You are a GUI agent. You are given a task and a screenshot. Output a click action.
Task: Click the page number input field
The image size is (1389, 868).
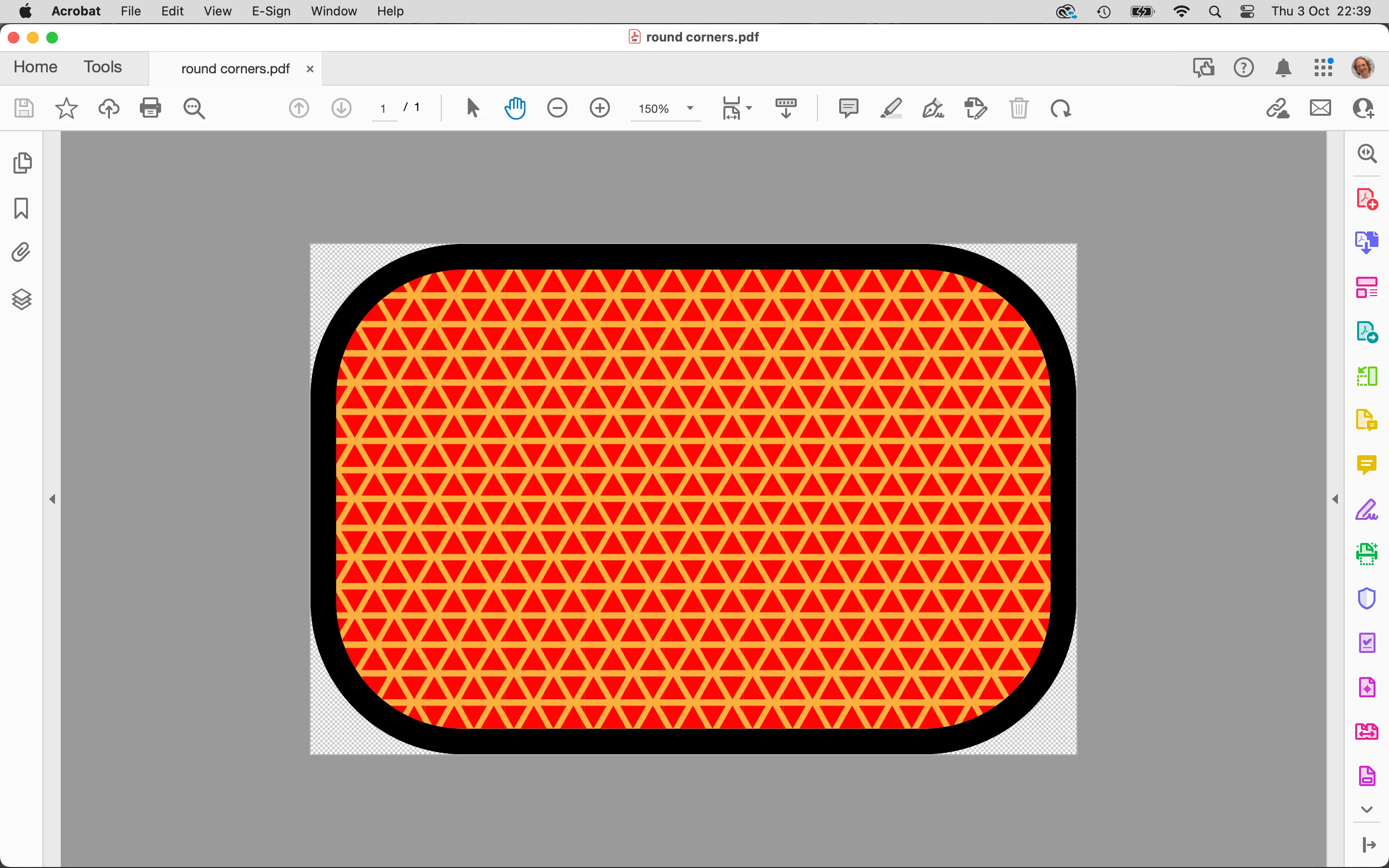click(x=383, y=108)
